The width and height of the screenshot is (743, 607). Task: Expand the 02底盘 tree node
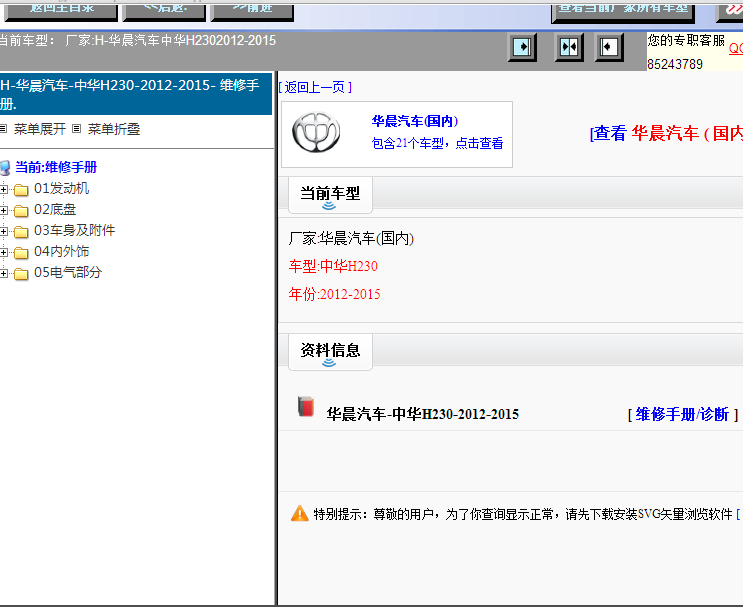3,210
